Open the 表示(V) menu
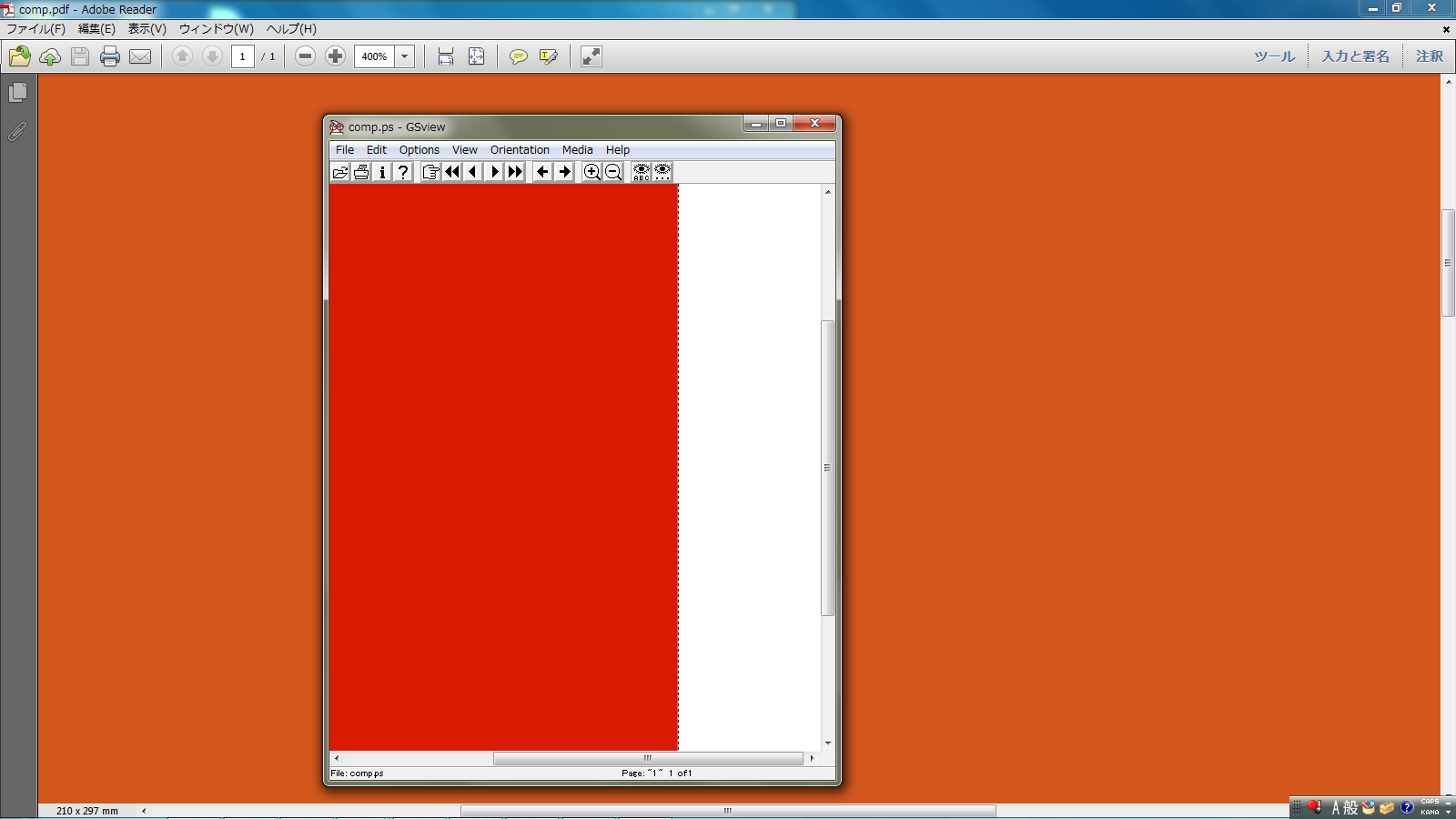This screenshot has height=819, width=1456. [147, 29]
